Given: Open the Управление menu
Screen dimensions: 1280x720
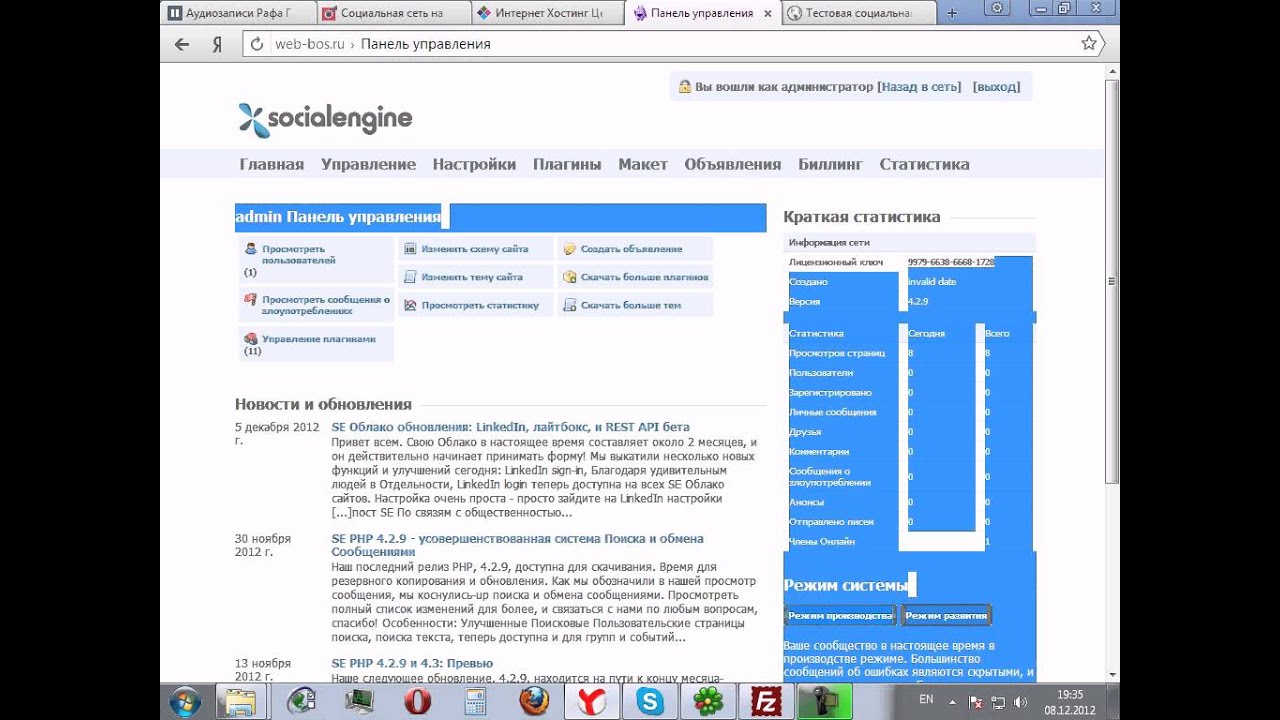Looking at the screenshot, I should (x=368, y=164).
